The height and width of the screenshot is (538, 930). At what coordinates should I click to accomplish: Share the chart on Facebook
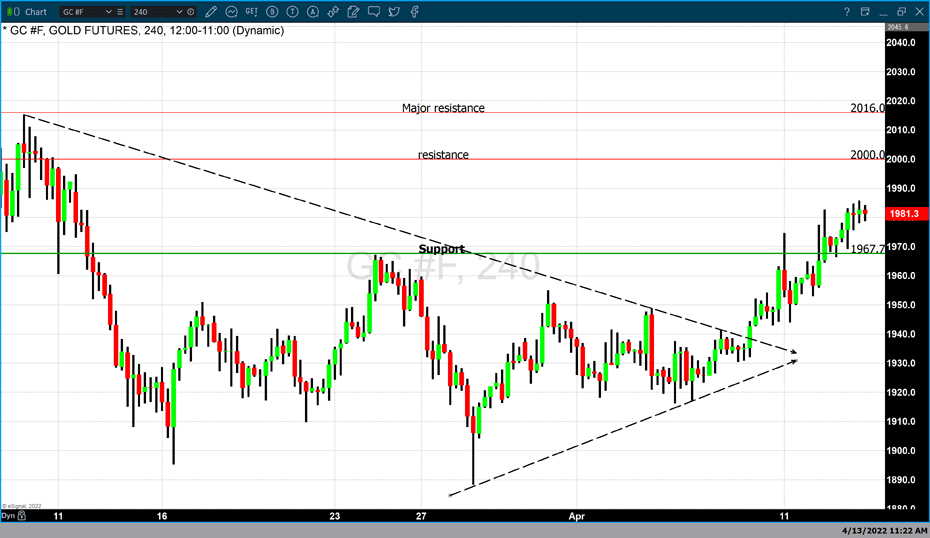click(x=414, y=11)
